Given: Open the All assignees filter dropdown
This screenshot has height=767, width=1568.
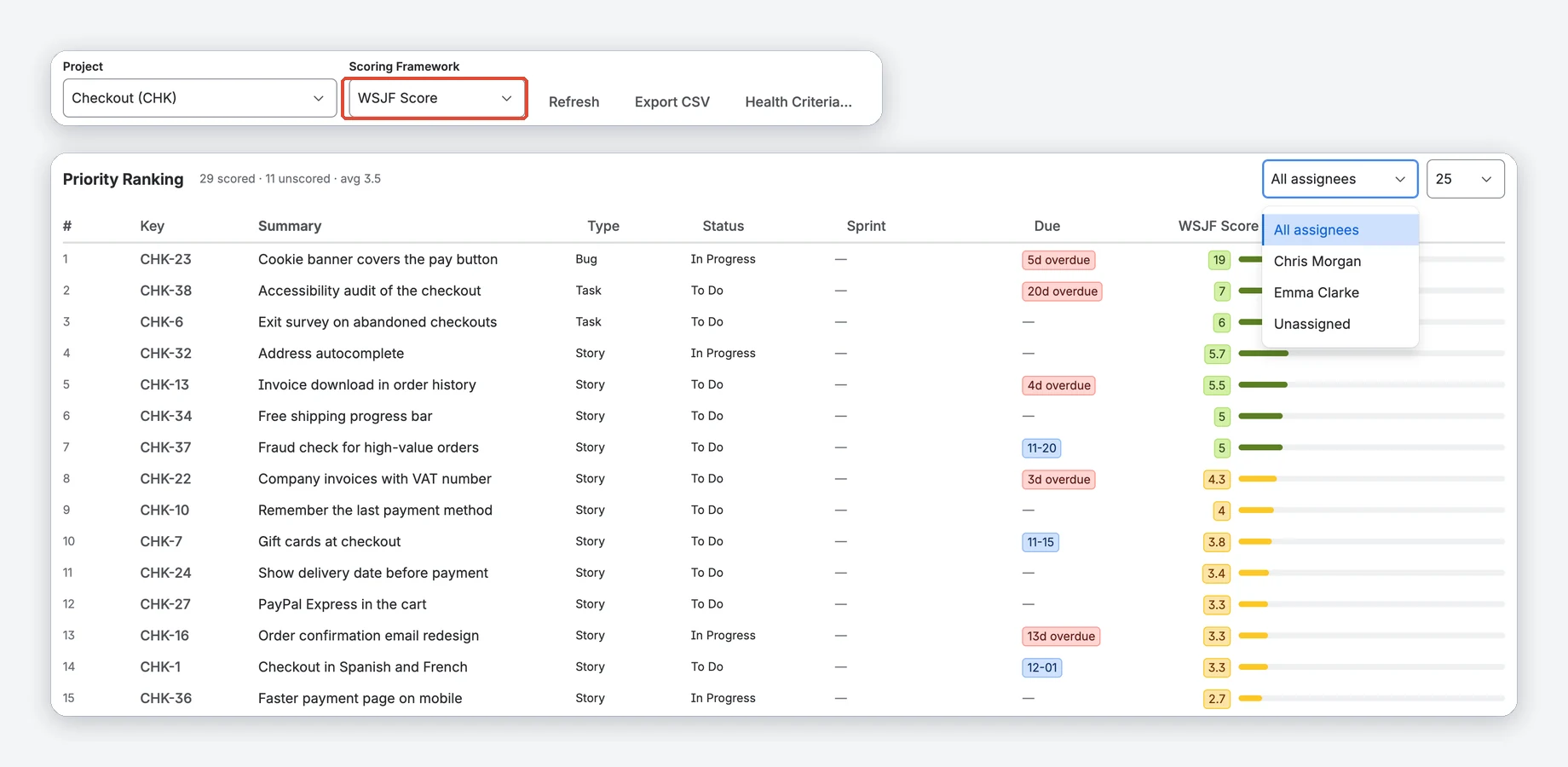Looking at the screenshot, I should (x=1340, y=179).
